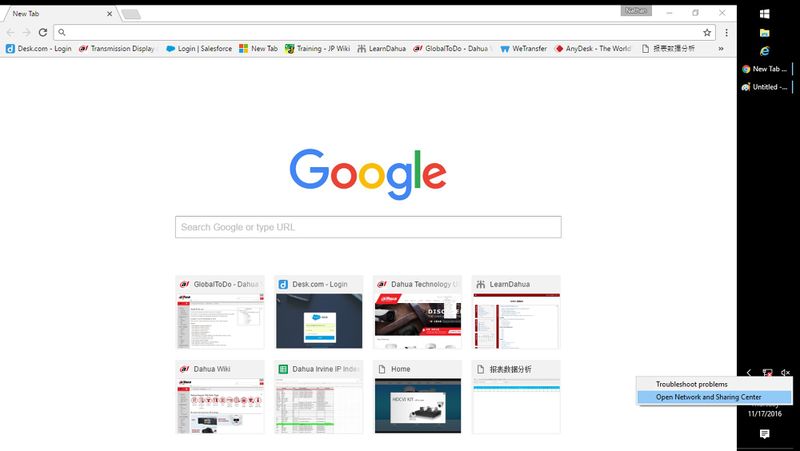Screen dimensions: 800x451
Task: Go back with the browser back arrow
Action: (x=10, y=33)
